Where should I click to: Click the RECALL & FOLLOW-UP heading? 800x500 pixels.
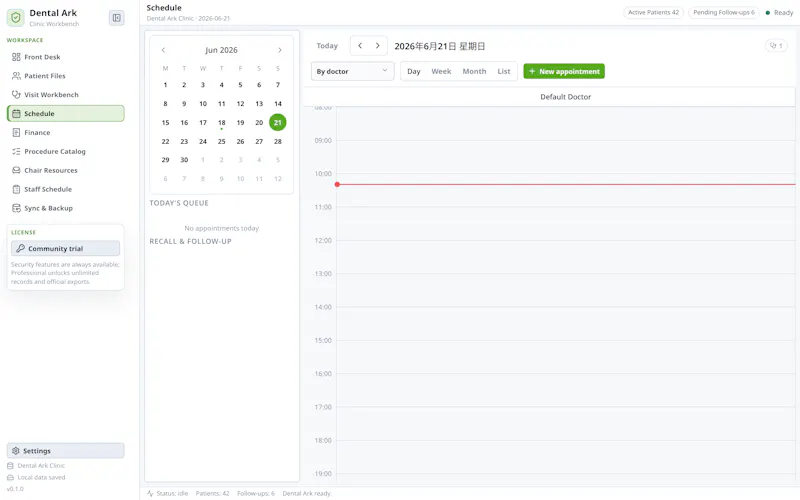click(x=190, y=241)
